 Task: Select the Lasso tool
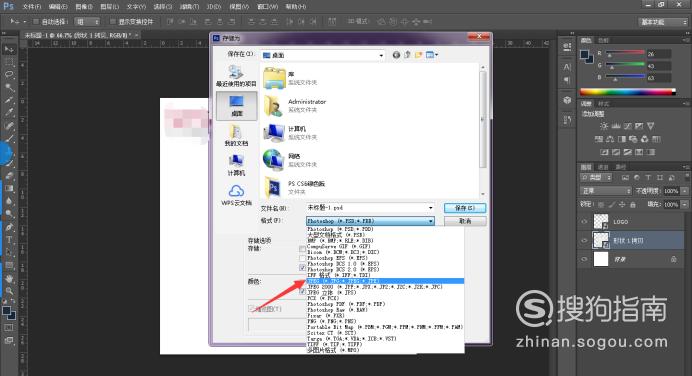[x=9, y=75]
